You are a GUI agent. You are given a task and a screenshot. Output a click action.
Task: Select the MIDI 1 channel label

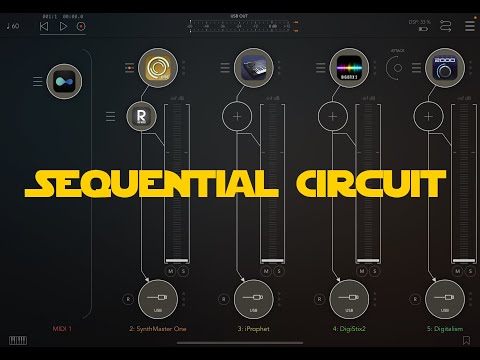pyautogui.click(x=62, y=329)
